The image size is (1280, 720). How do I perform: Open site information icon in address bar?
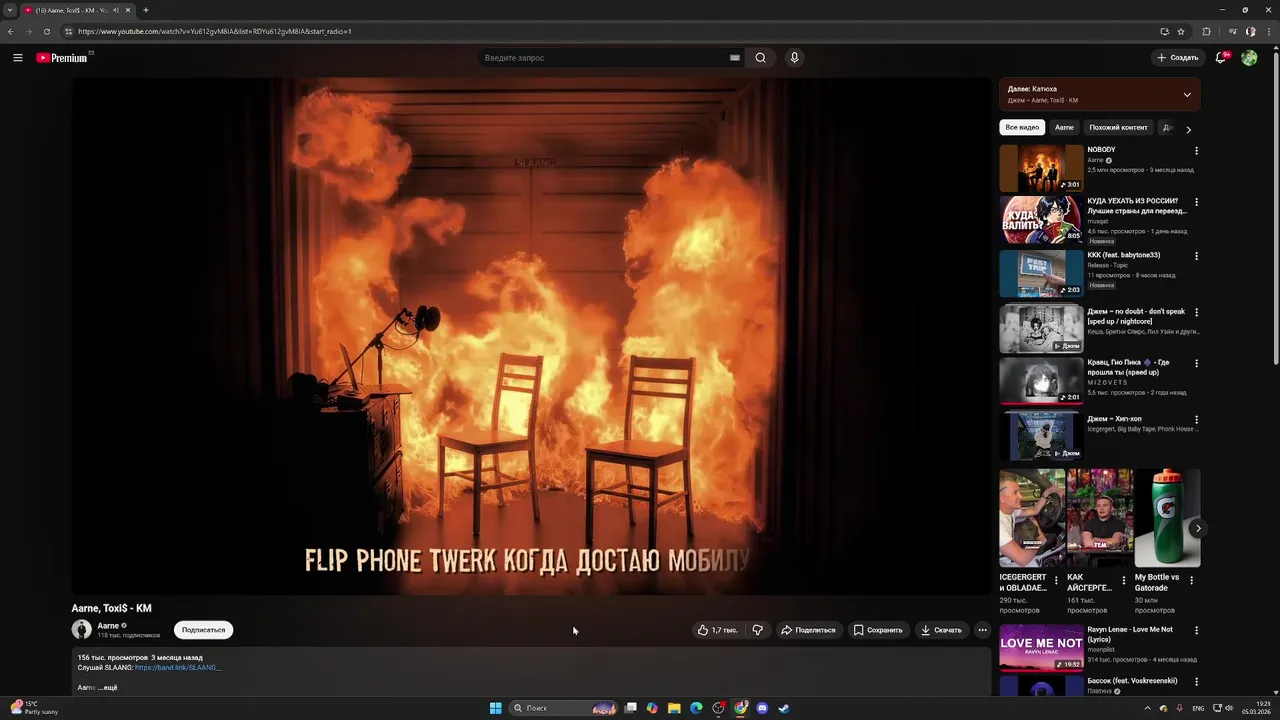[67, 31]
